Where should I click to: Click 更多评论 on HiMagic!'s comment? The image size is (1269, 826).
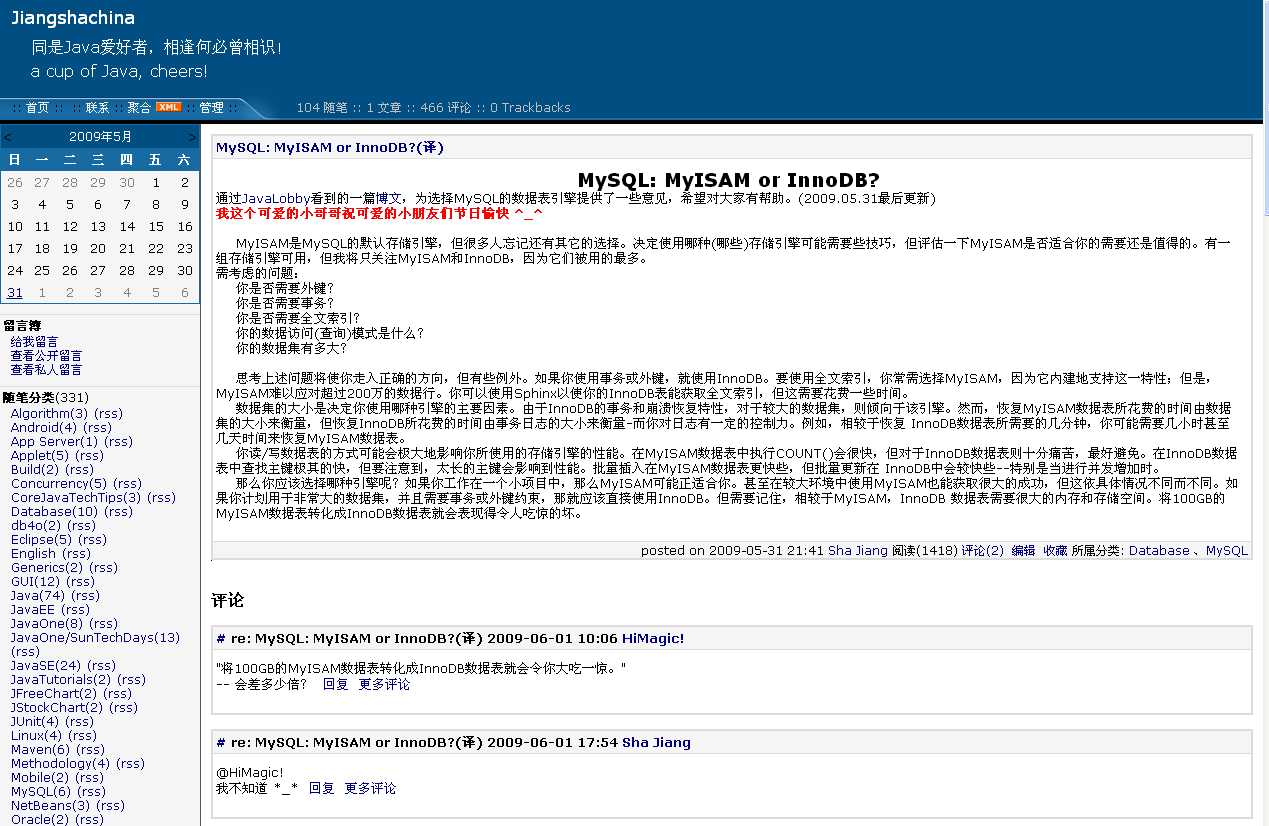384,684
